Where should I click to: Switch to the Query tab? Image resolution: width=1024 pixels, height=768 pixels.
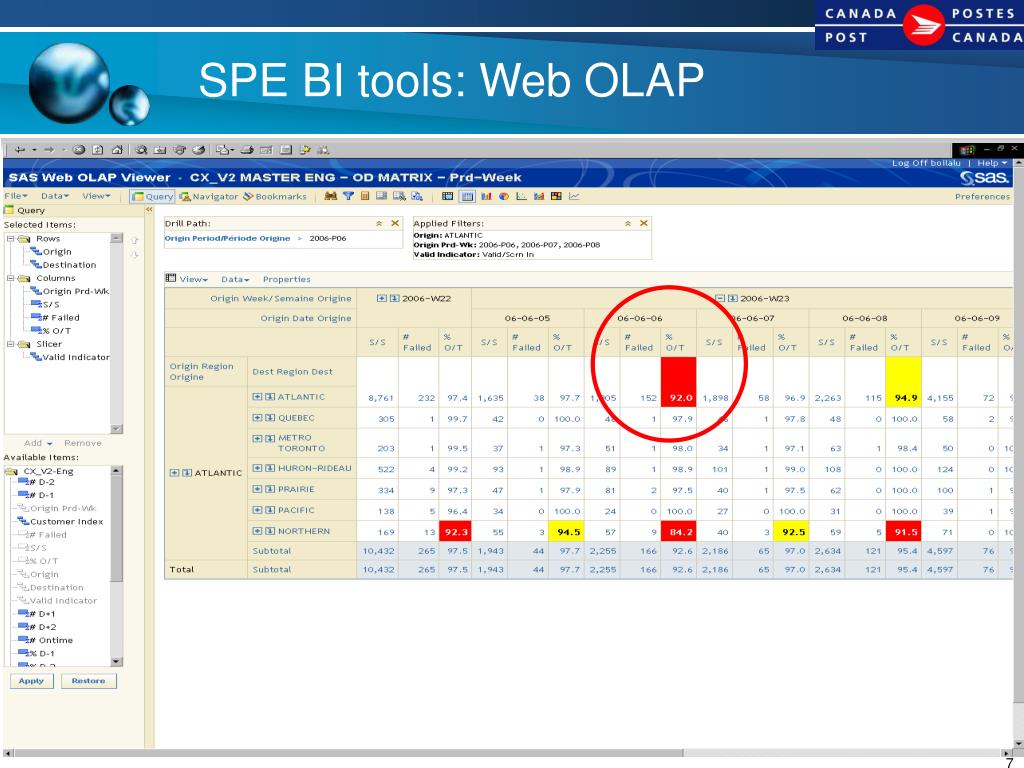pyautogui.click(x=152, y=196)
